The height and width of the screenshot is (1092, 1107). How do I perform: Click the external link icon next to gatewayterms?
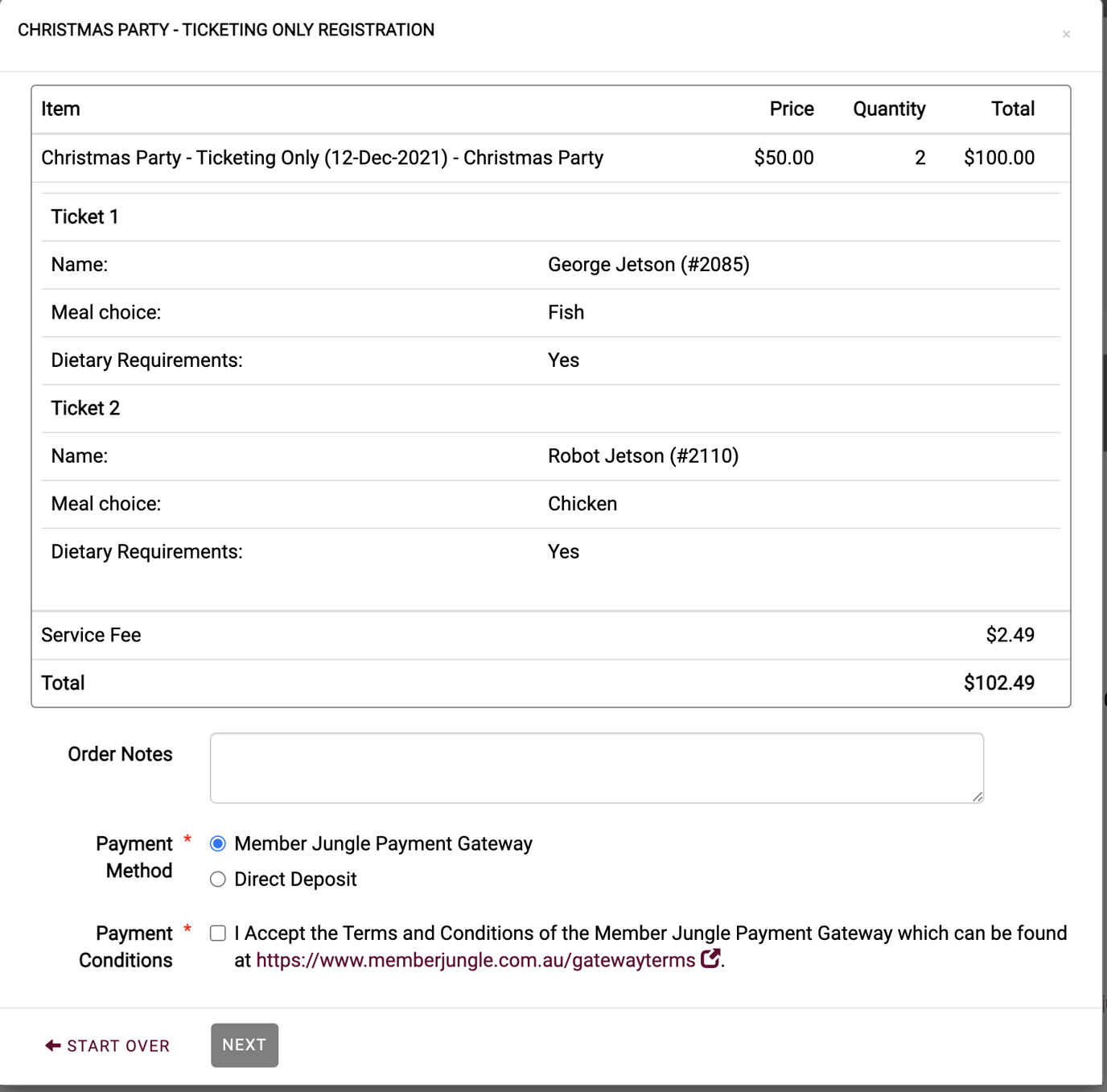click(711, 960)
